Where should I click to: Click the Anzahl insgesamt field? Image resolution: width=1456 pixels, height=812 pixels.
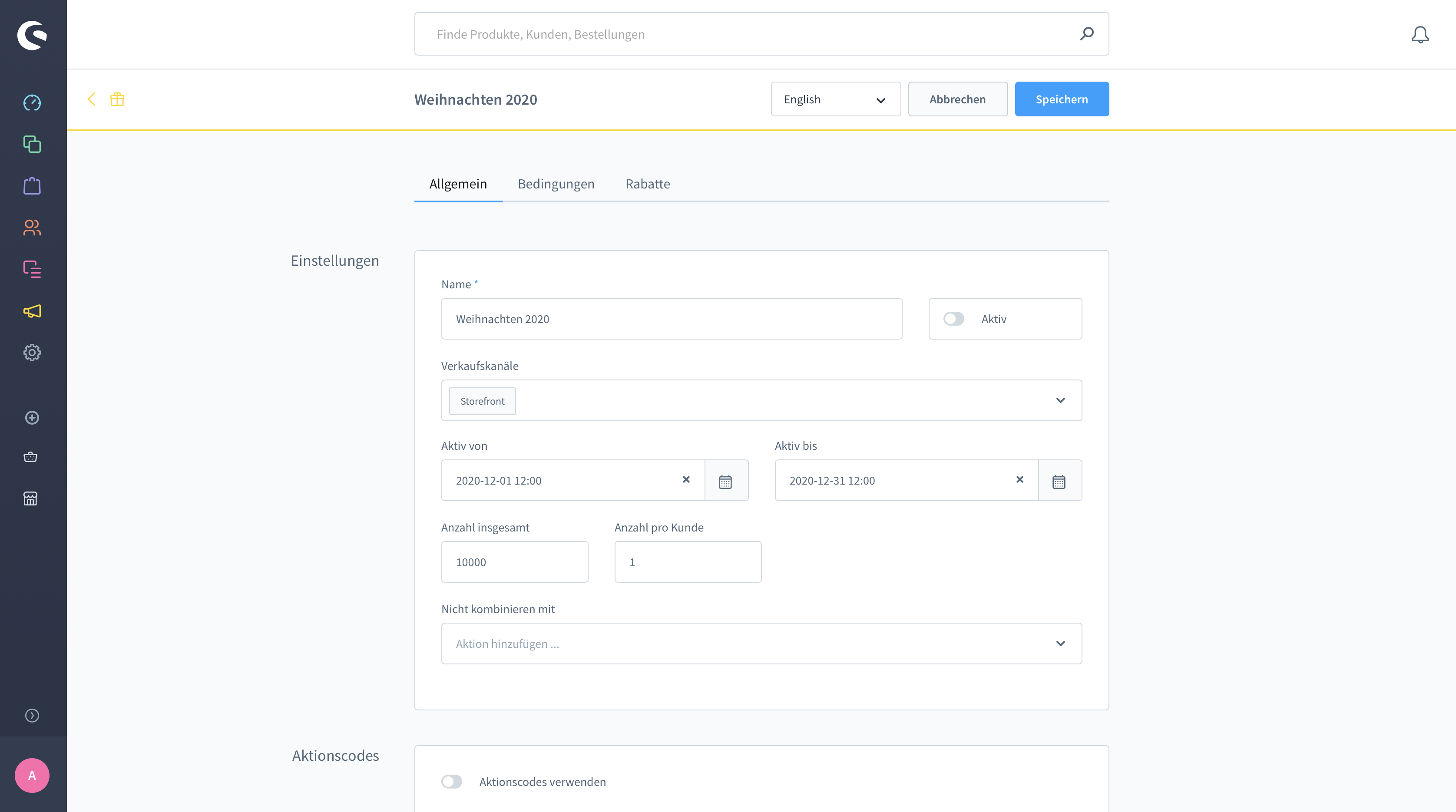[514, 562]
